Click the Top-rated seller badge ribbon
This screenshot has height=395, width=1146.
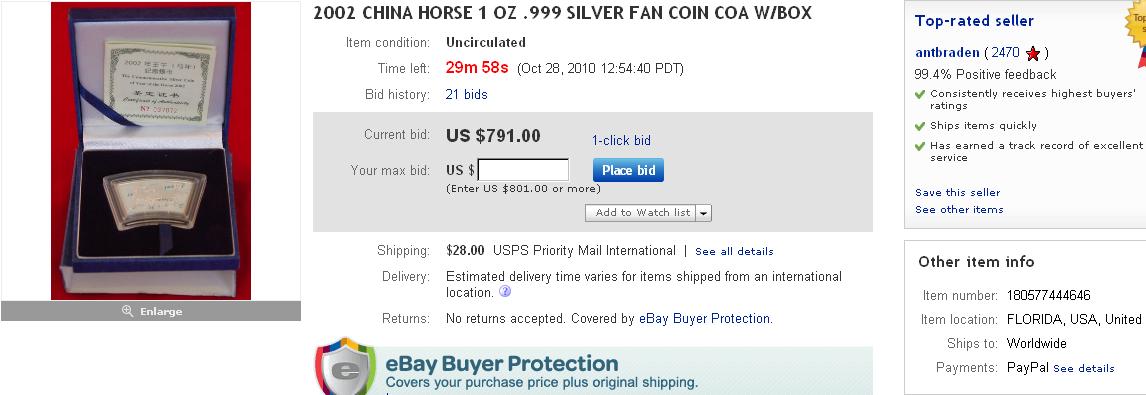tap(1135, 29)
